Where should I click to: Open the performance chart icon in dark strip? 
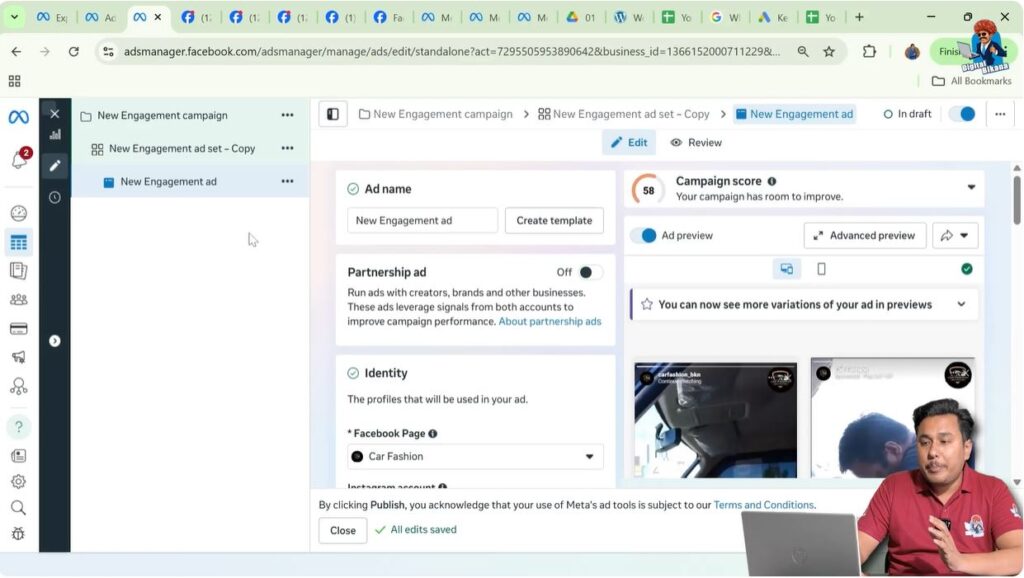pos(55,135)
